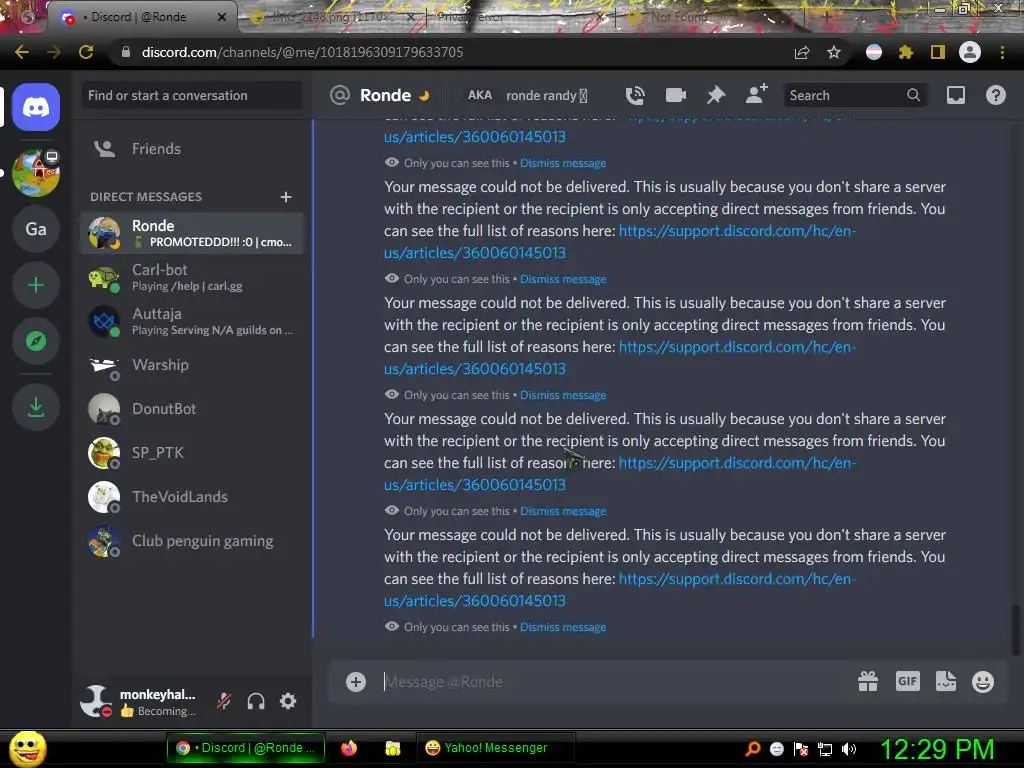Viewport: 1024px width, 768px height.
Task: Start a voice call with Ronde
Action: 635,95
